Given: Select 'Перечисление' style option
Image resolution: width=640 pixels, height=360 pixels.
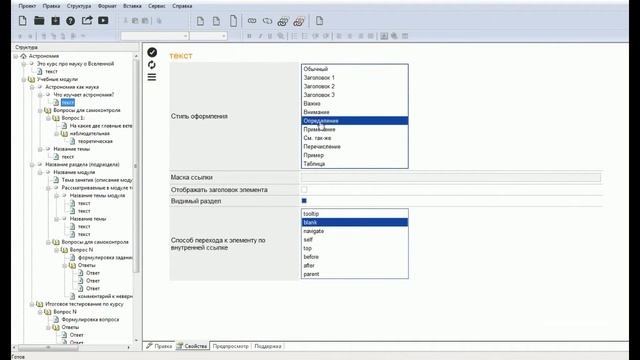Looking at the screenshot, I should pyautogui.click(x=355, y=147).
